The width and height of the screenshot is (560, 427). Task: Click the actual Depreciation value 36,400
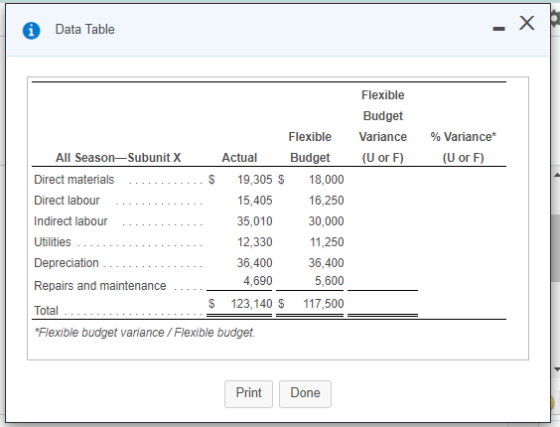[255, 263]
